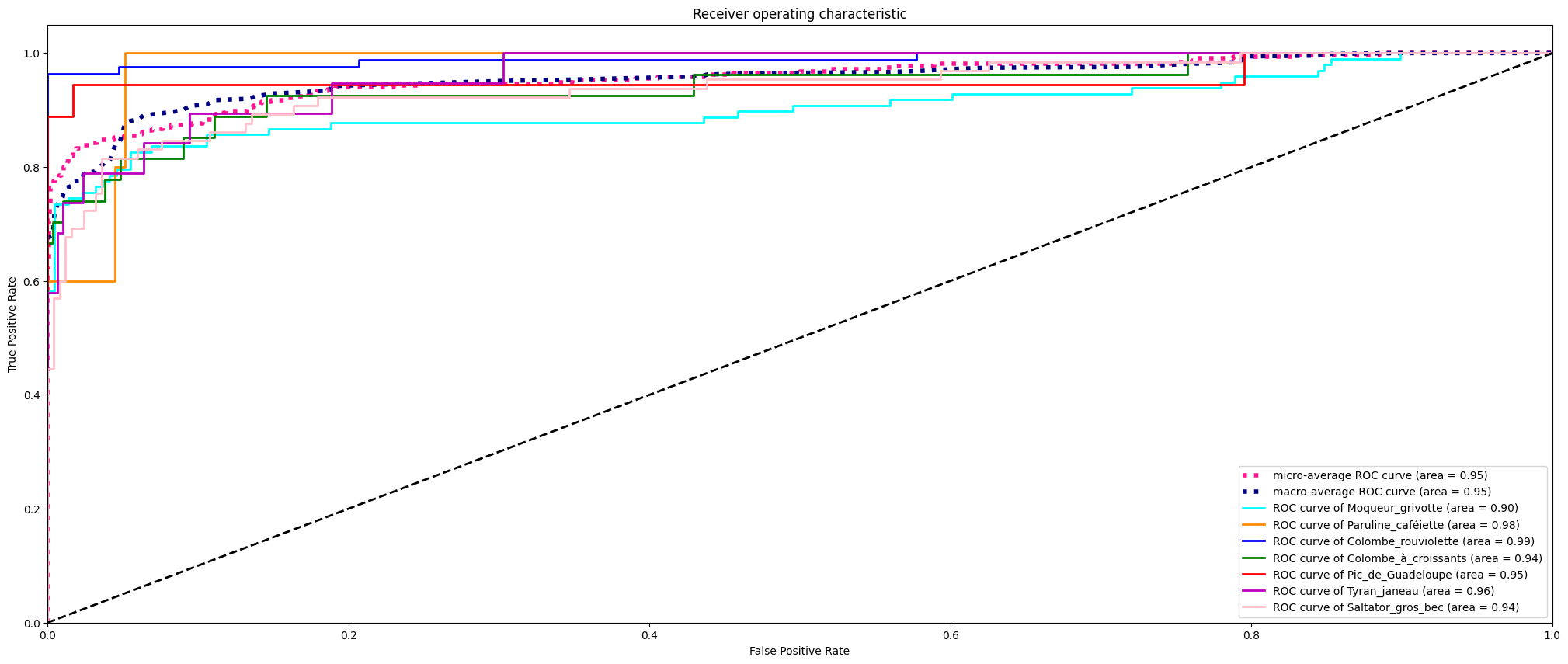Click the 0.8 tick on the x-axis

[x=1251, y=635]
